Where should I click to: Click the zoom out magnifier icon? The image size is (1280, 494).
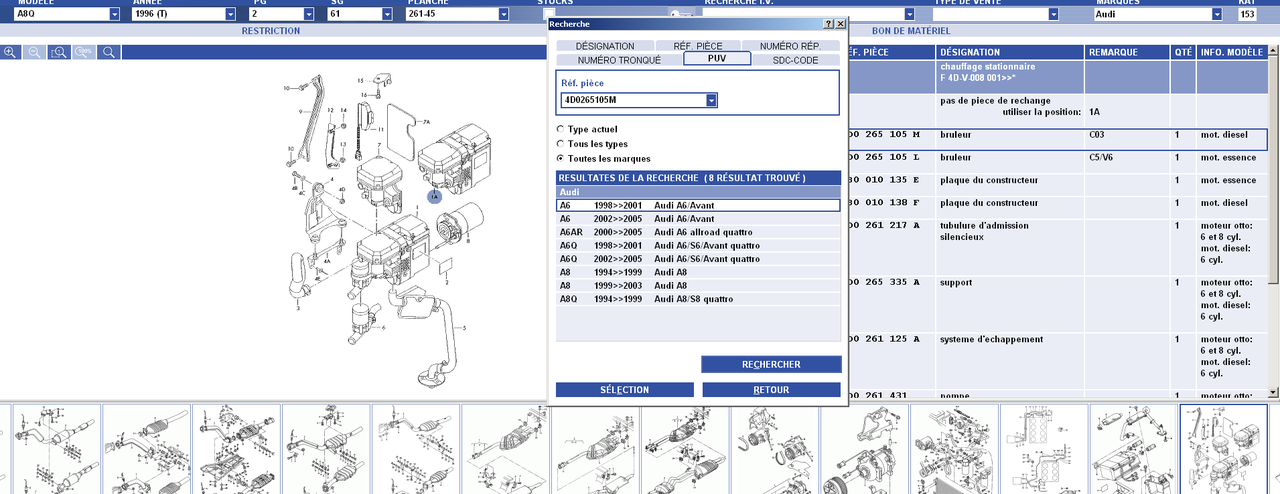pyautogui.click(x=34, y=52)
